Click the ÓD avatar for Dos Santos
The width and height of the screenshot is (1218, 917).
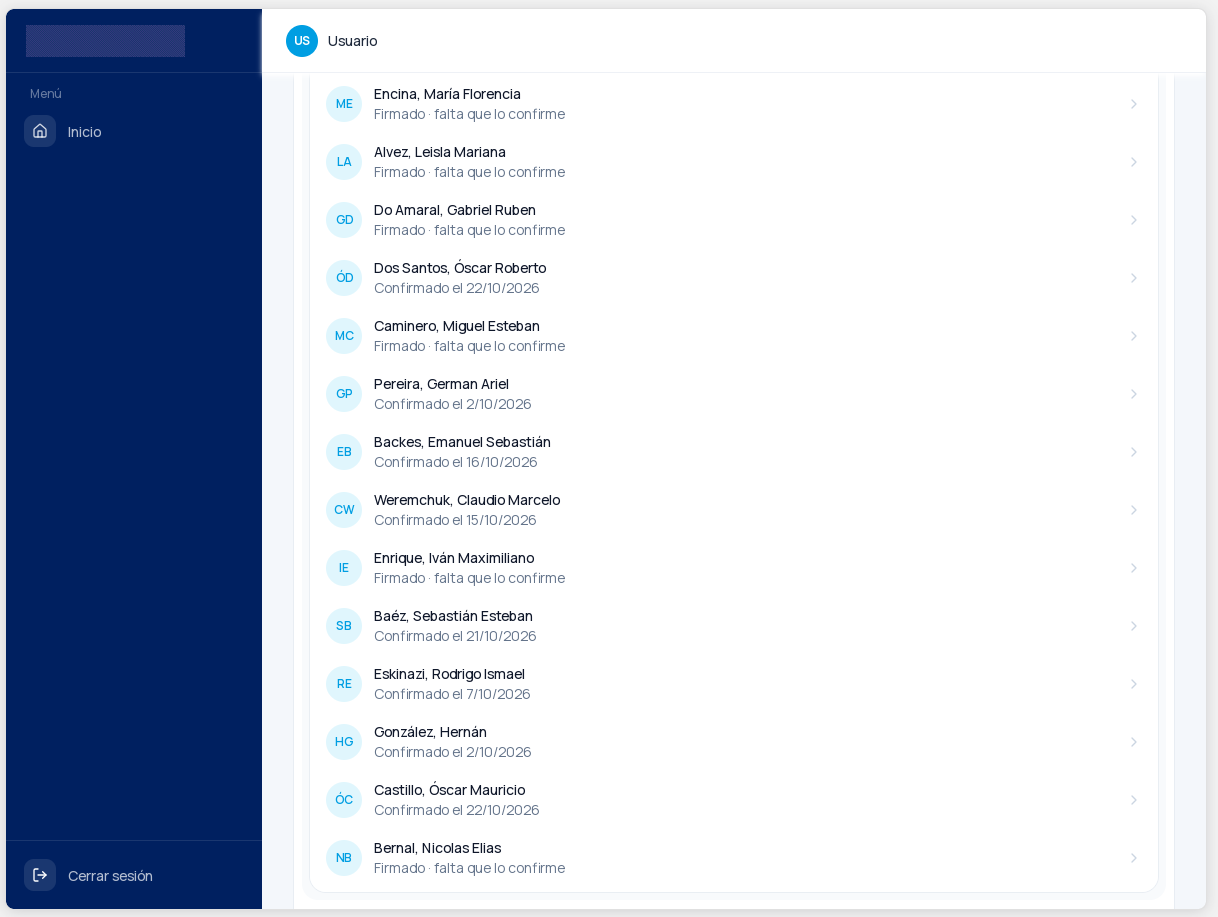click(x=344, y=278)
